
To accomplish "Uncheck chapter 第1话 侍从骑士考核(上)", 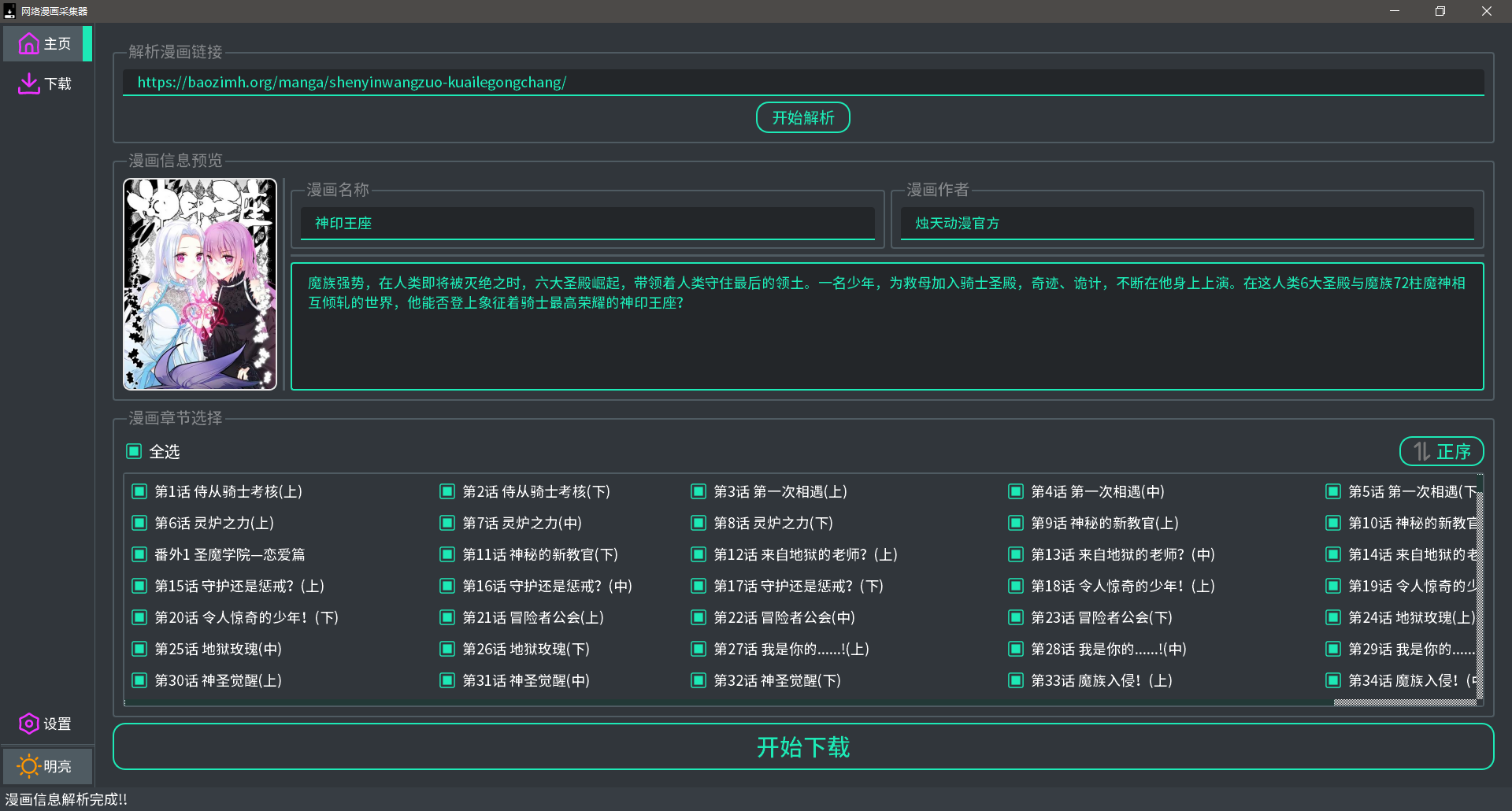I will coord(139,492).
